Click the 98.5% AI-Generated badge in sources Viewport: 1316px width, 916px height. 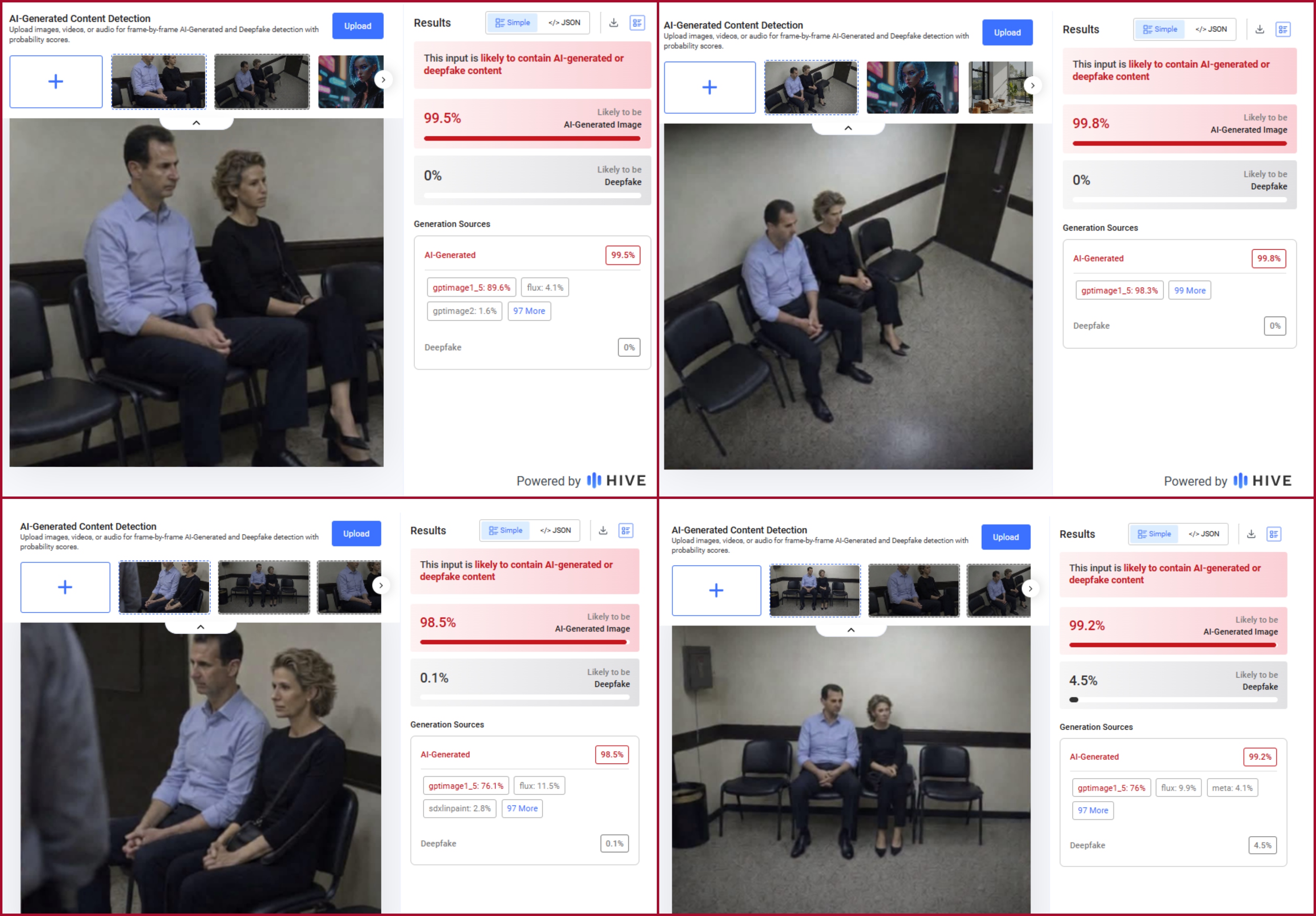[x=612, y=755]
